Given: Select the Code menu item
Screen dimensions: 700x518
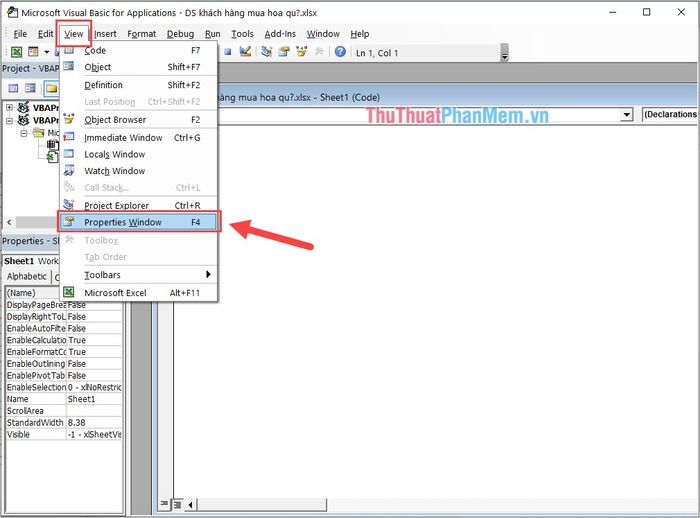Looking at the screenshot, I should (x=138, y=50).
